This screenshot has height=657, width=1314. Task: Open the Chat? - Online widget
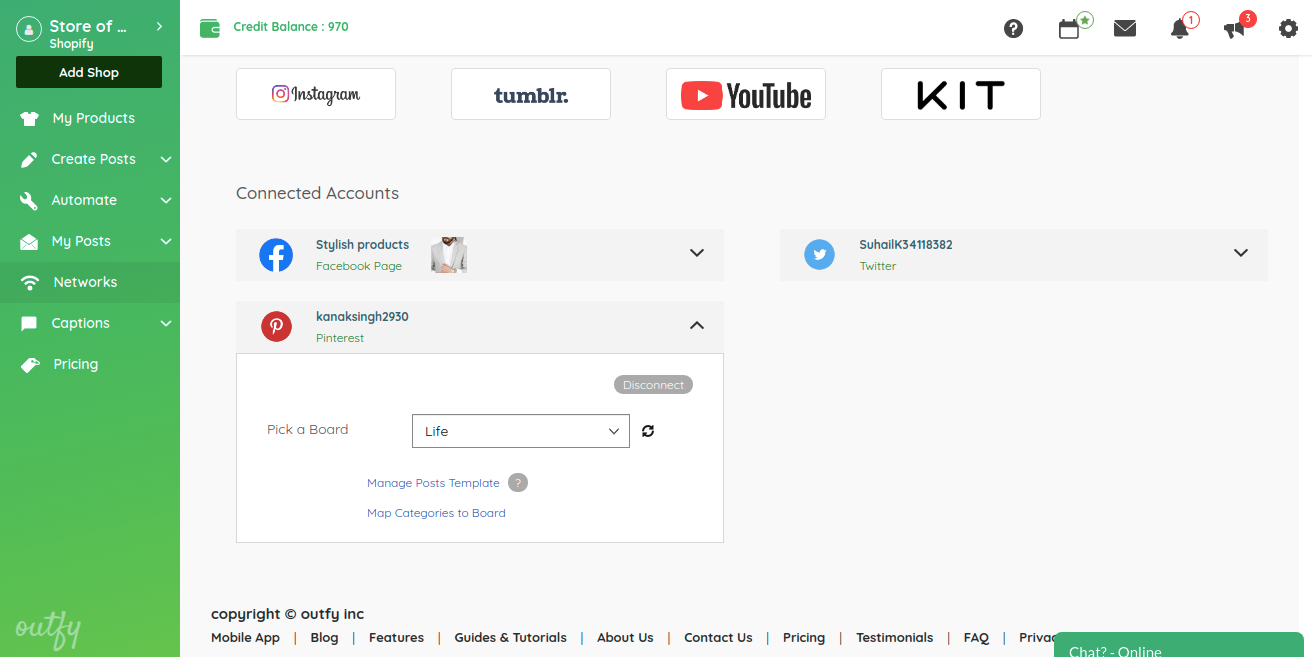pos(1179,645)
